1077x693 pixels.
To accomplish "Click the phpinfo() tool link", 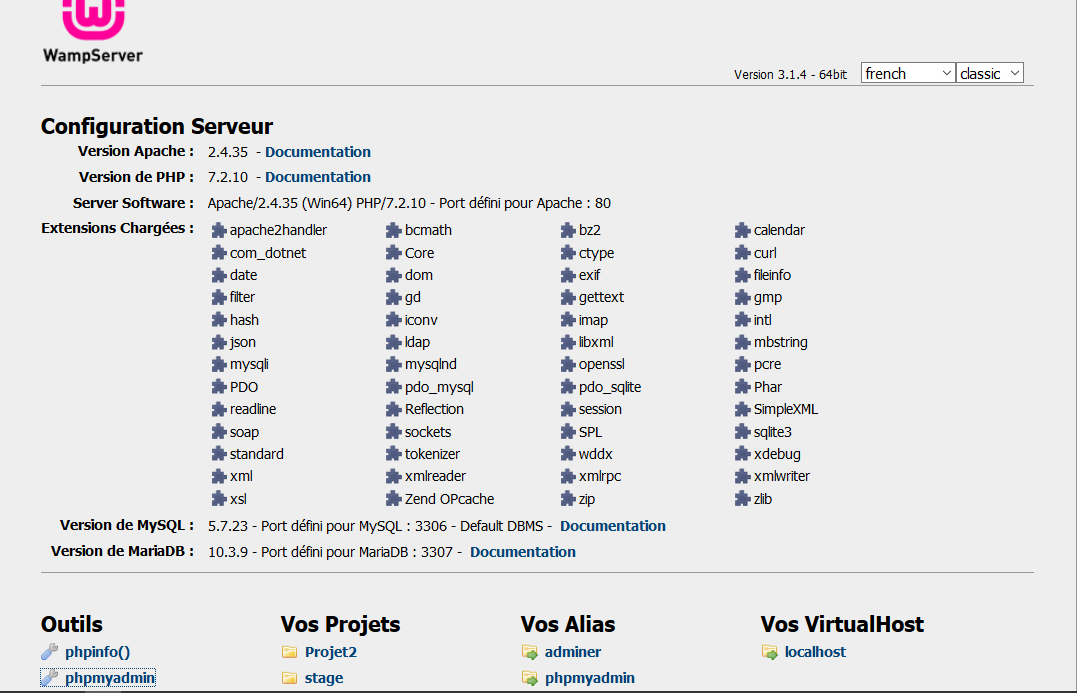I will (98, 652).
